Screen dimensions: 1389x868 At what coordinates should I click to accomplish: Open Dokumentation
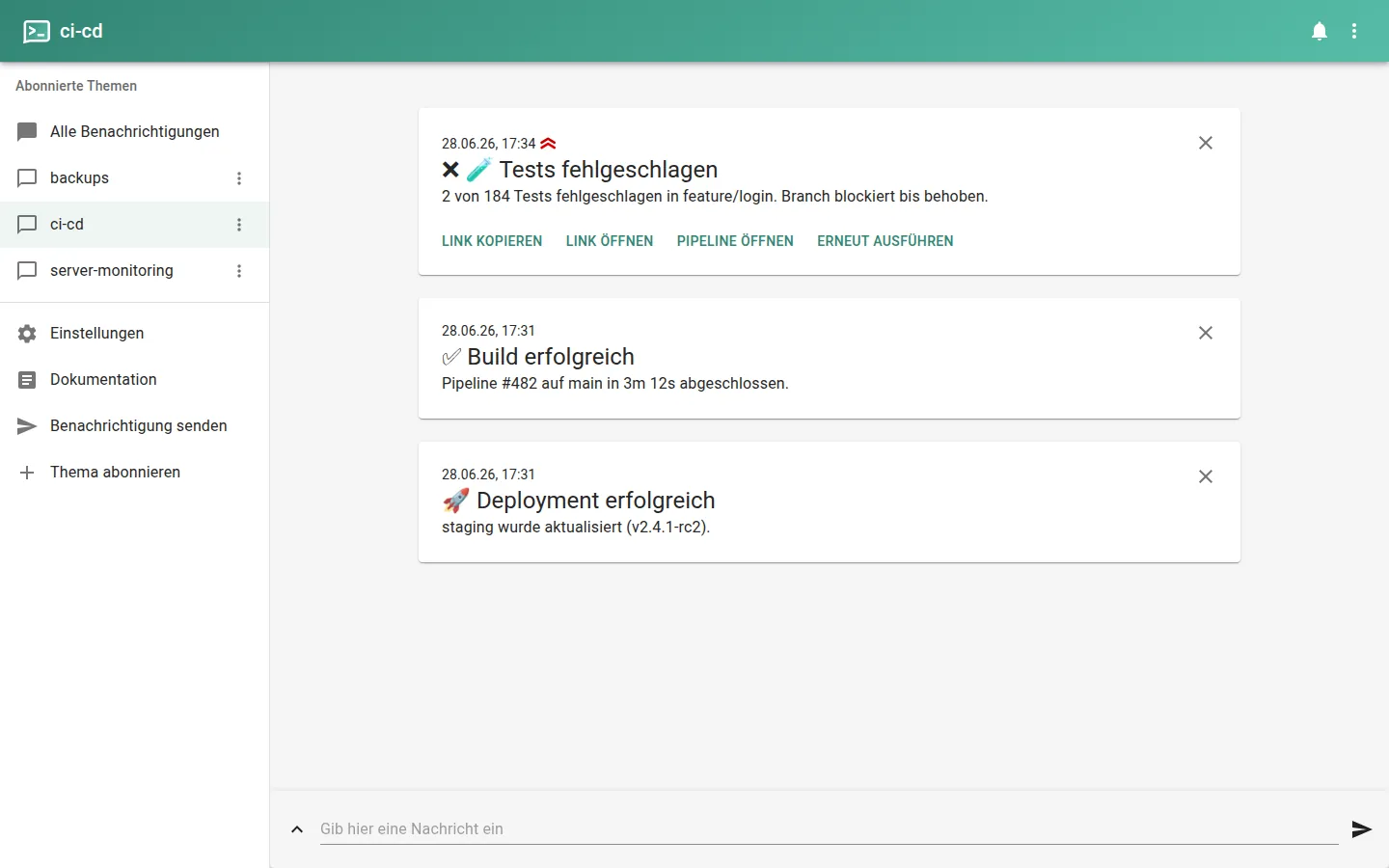(135, 380)
